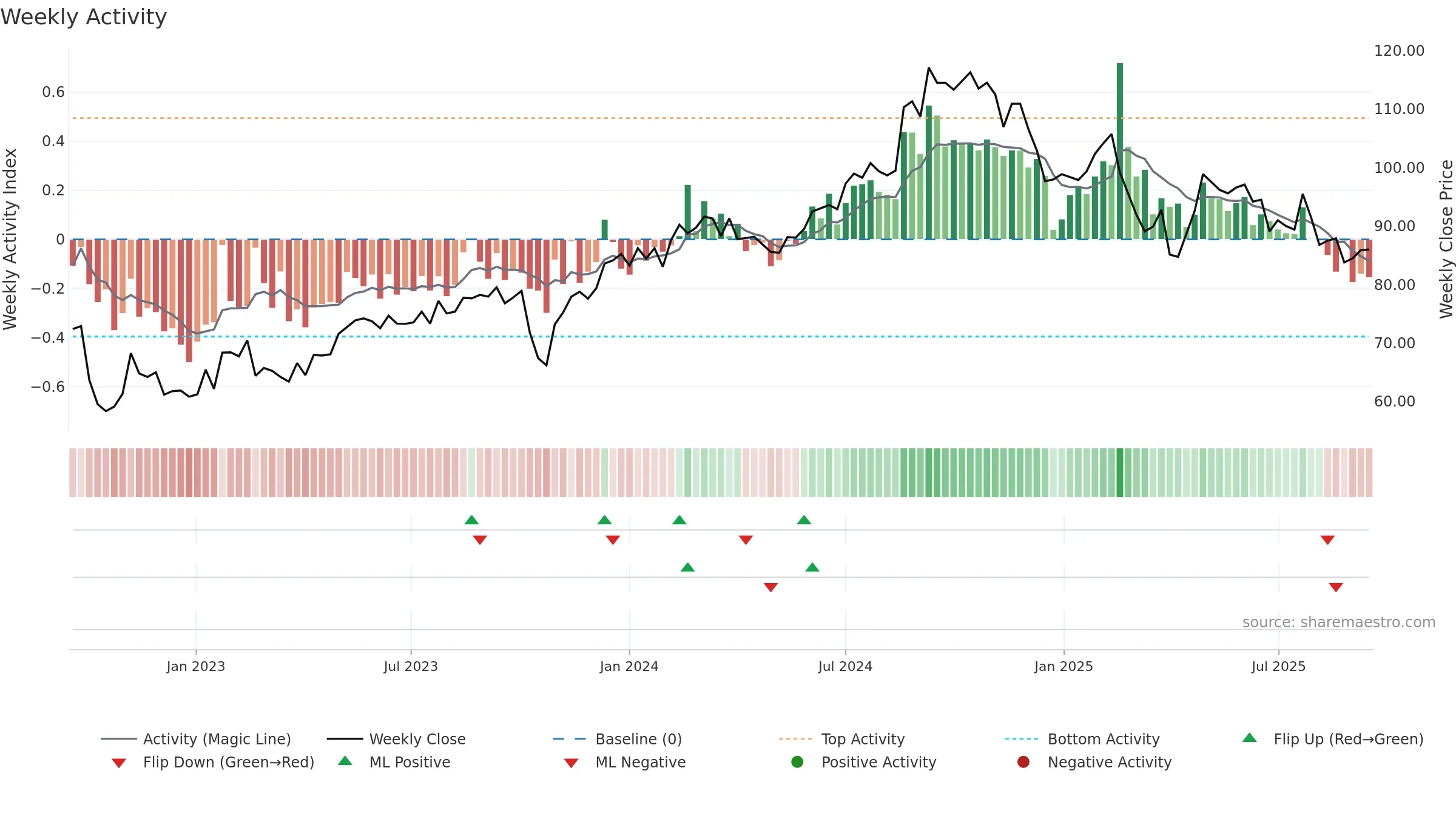The image size is (1456, 819).
Task: Click the Weekly Activity chart title
Action: click(84, 17)
